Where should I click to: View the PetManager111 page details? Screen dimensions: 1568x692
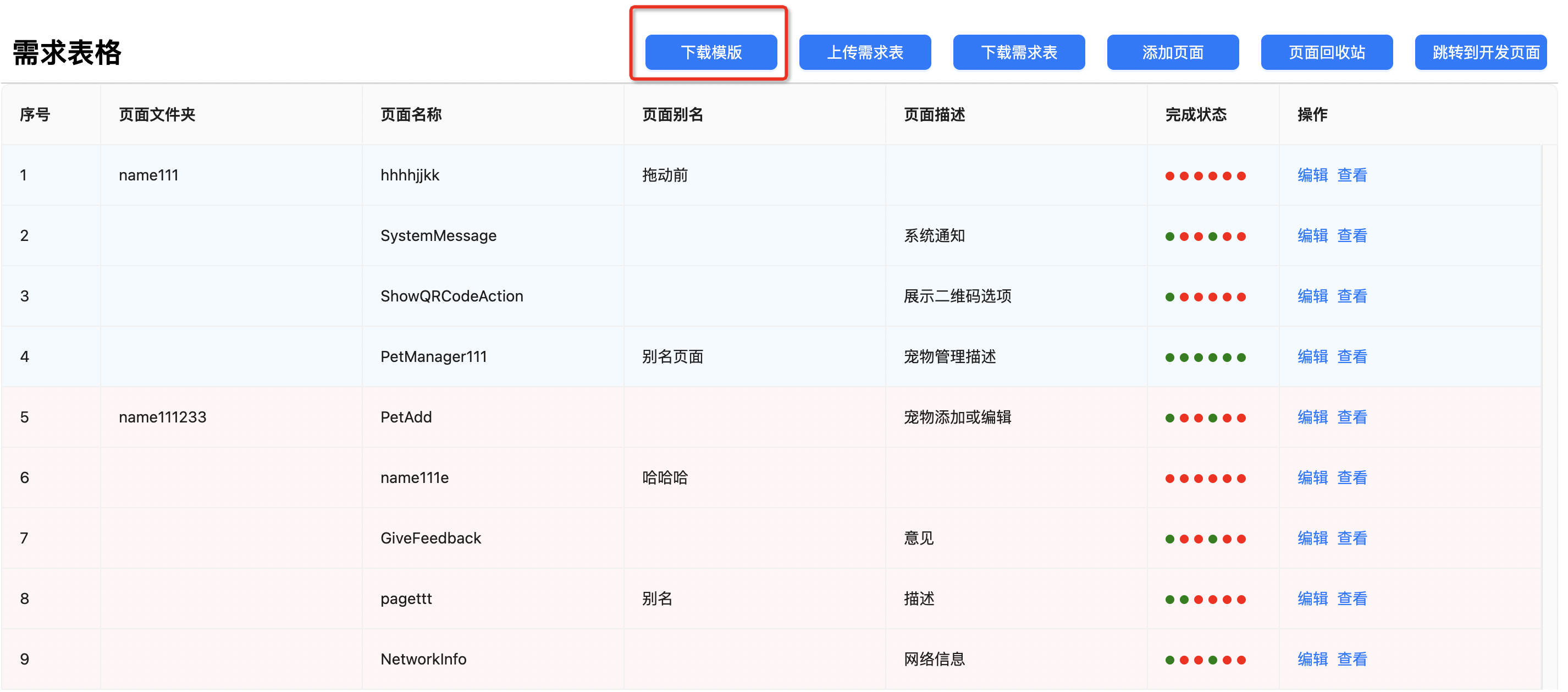coord(1352,356)
